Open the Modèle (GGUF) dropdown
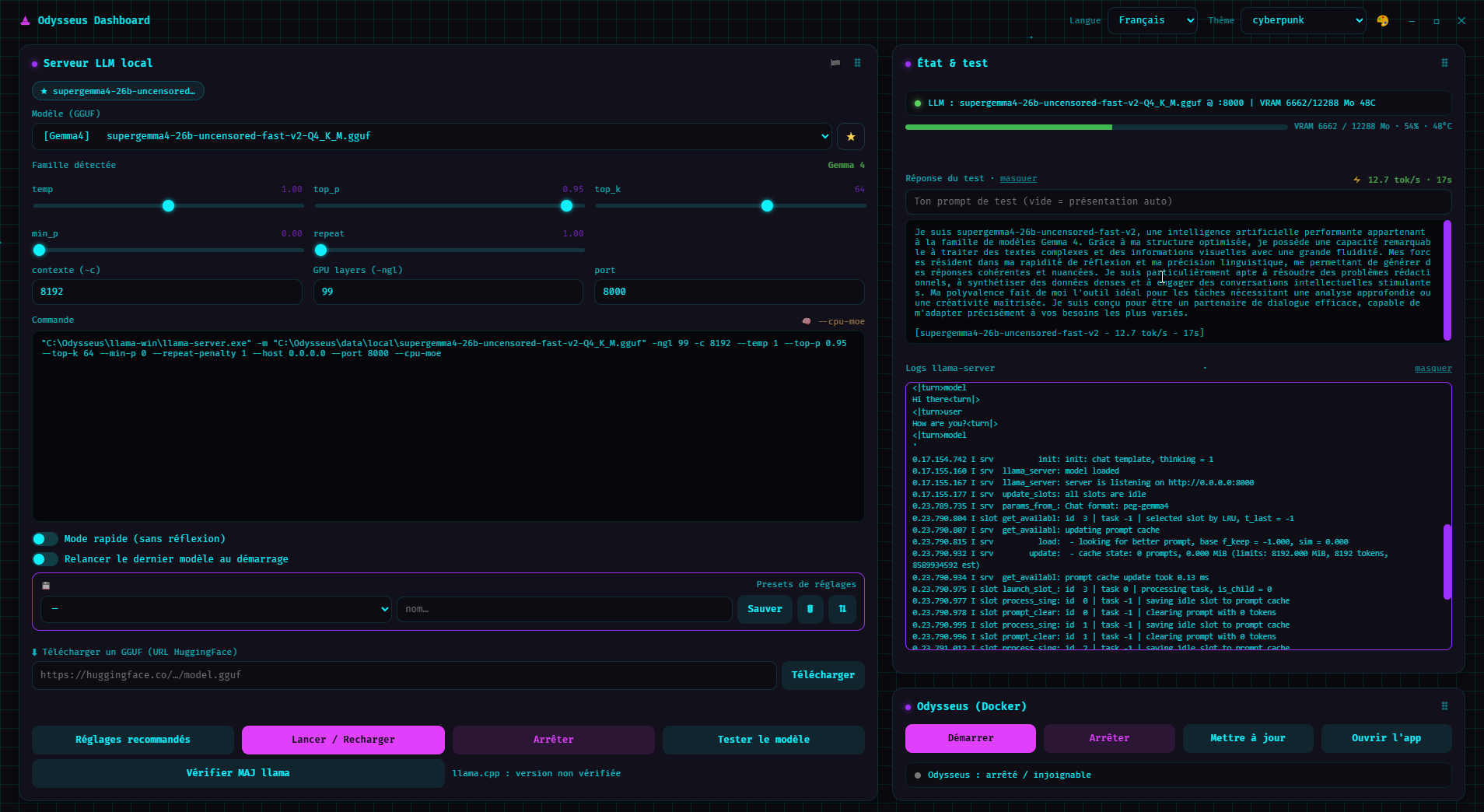This screenshot has height=812, width=1484. coord(432,136)
